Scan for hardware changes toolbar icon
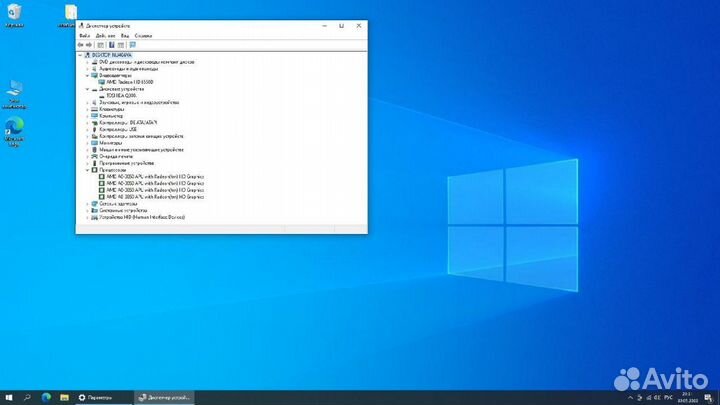The width and height of the screenshot is (720, 405). (x=133, y=45)
